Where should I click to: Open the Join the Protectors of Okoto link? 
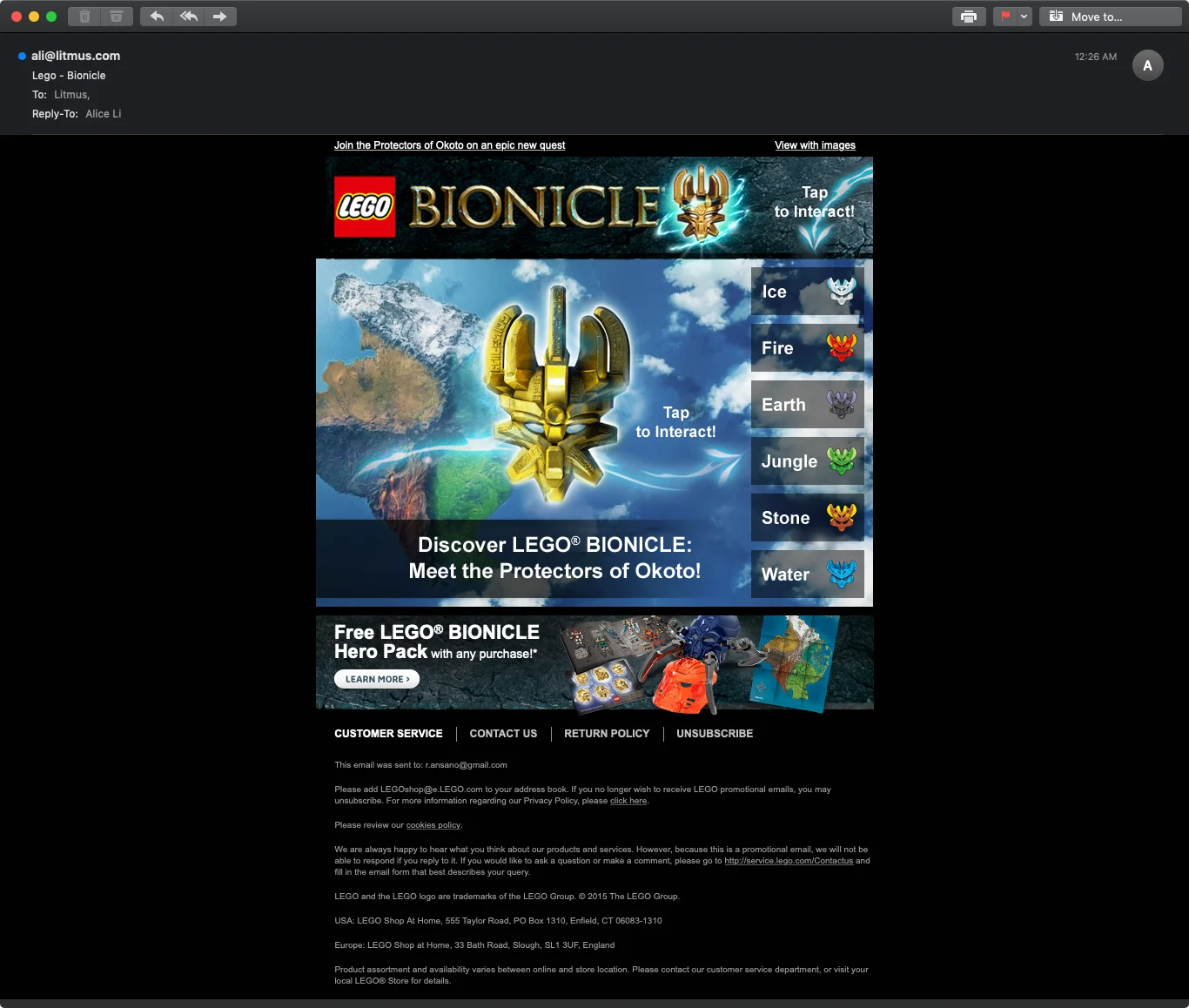(449, 145)
